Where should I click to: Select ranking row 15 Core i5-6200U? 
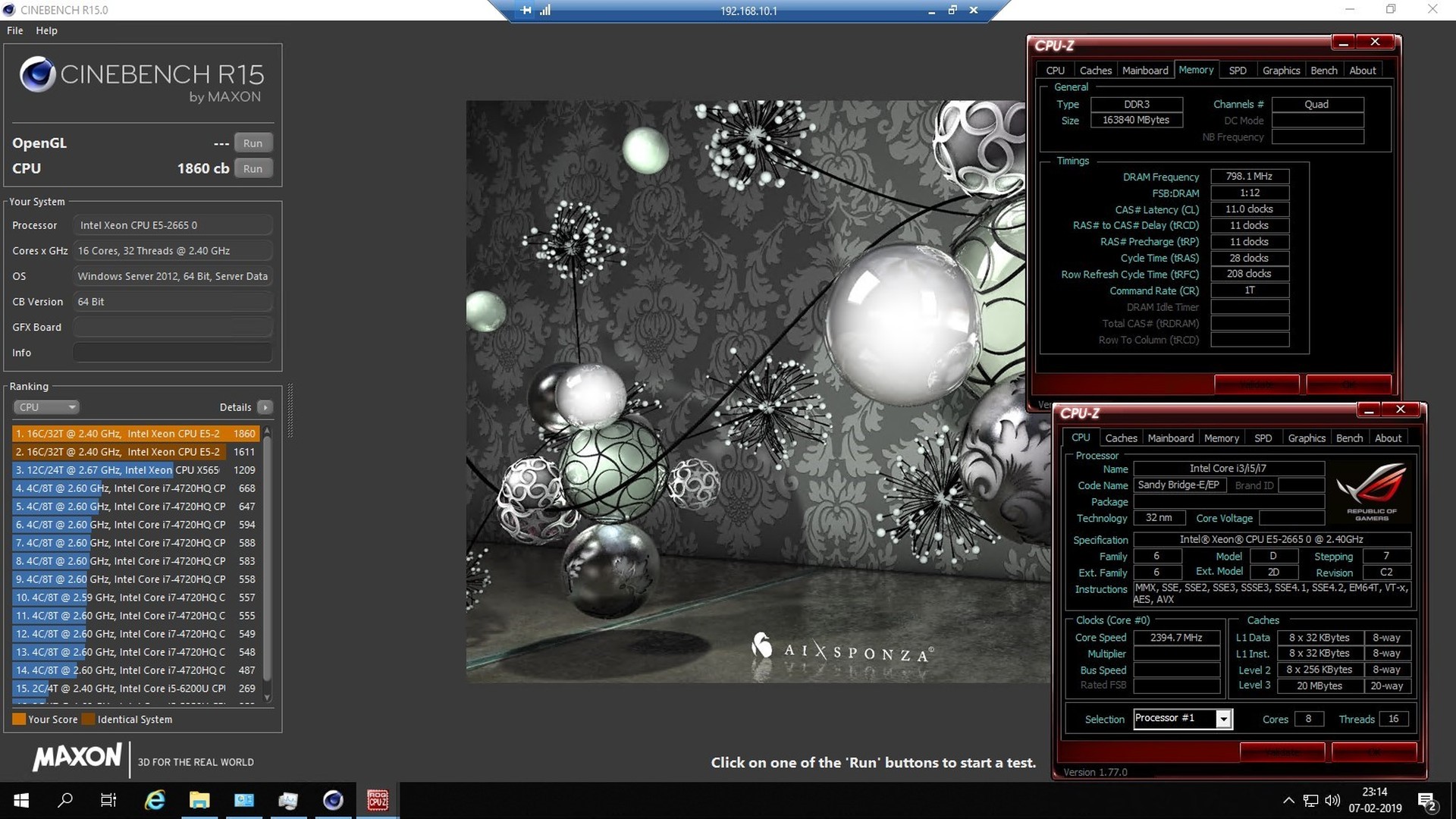click(136, 689)
